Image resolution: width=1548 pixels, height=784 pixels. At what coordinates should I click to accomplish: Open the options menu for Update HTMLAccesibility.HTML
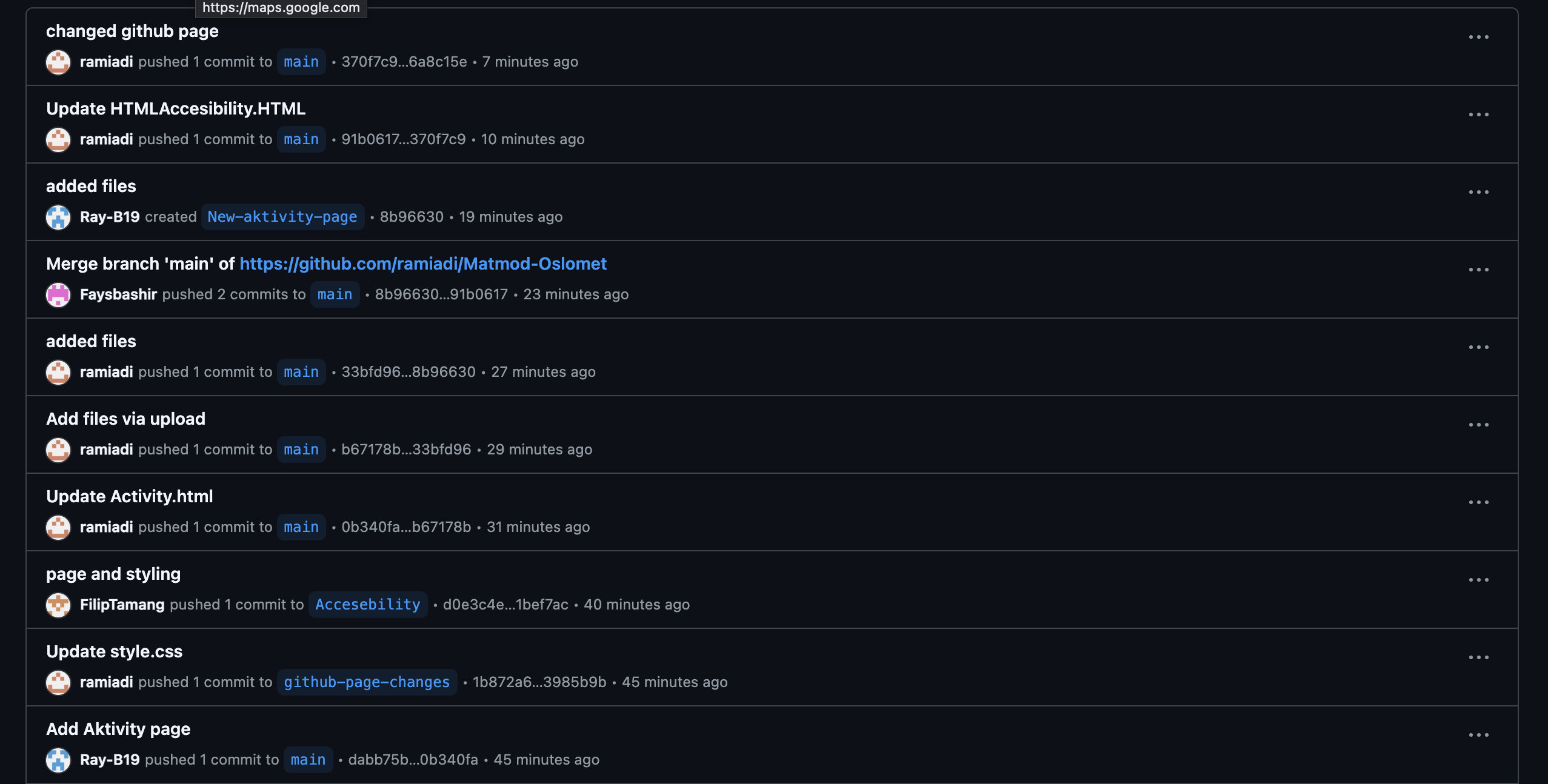click(x=1478, y=115)
